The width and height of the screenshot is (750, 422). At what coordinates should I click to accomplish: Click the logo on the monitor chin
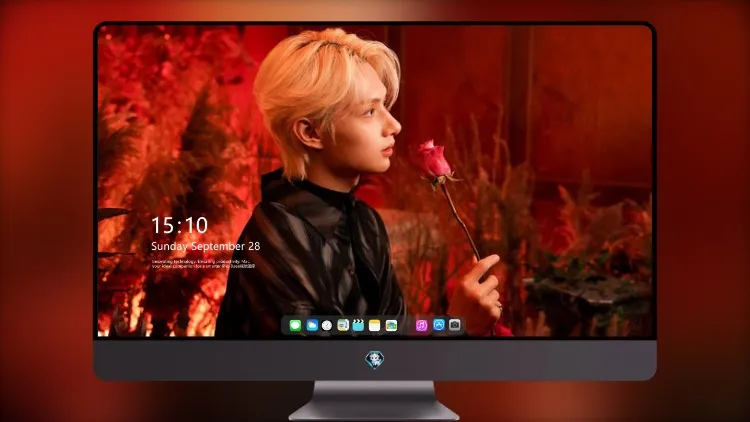(x=375, y=360)
